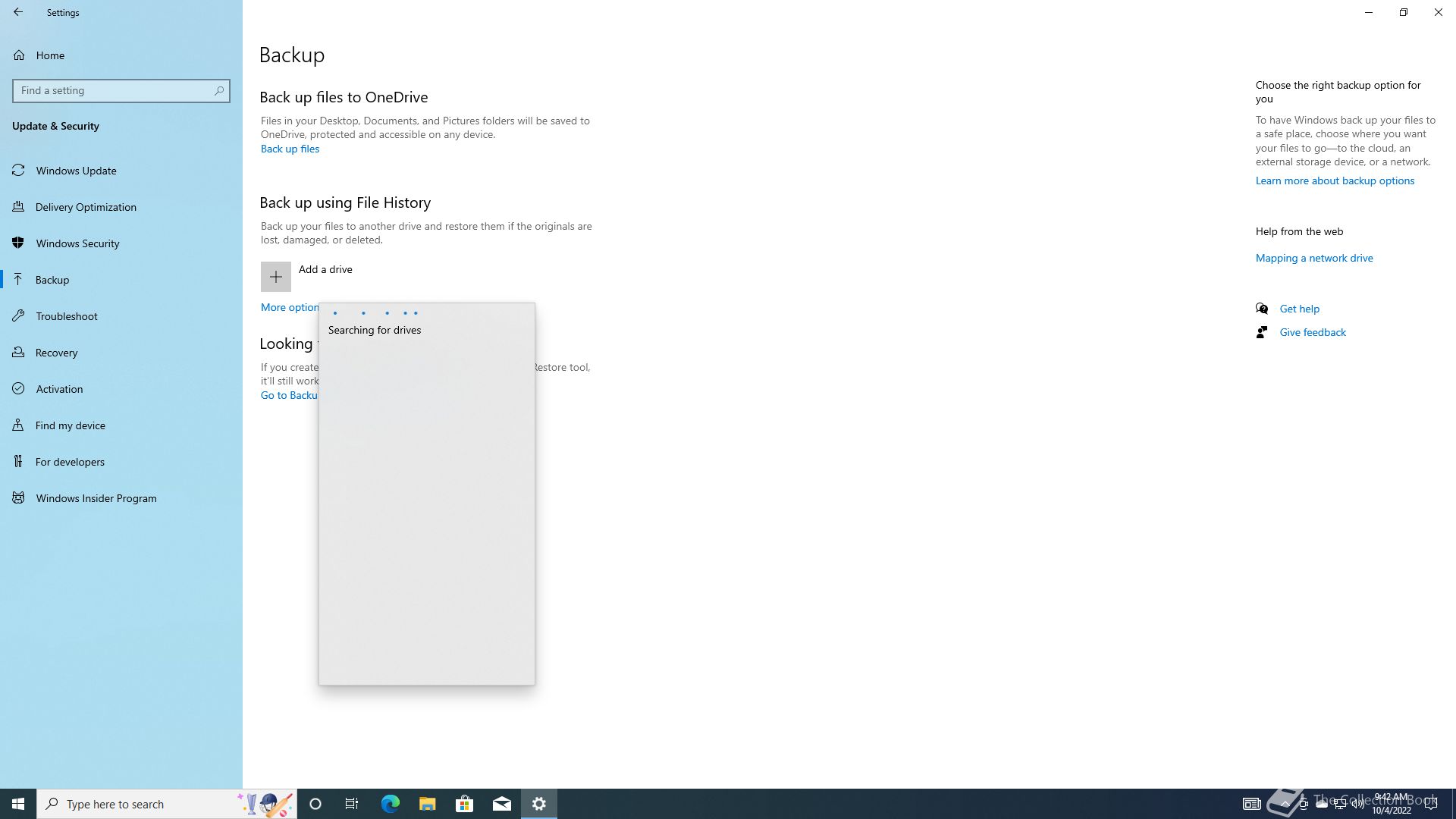Viewport: 1456px width, 819px height.
Task: Open Mapping a network drive link
Action: (x=1314, y=258)
